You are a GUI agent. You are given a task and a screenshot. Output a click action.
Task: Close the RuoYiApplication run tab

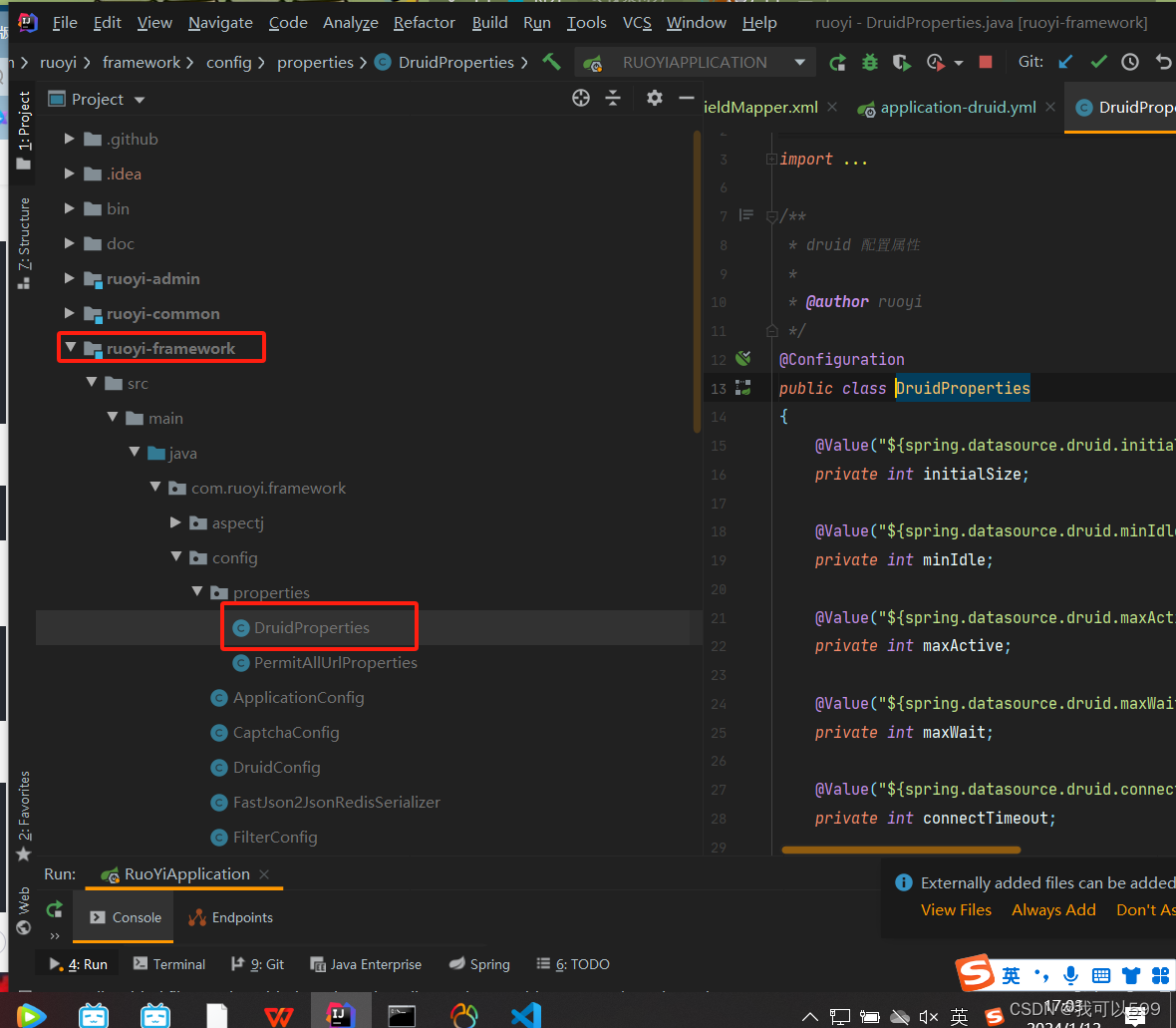264,874
